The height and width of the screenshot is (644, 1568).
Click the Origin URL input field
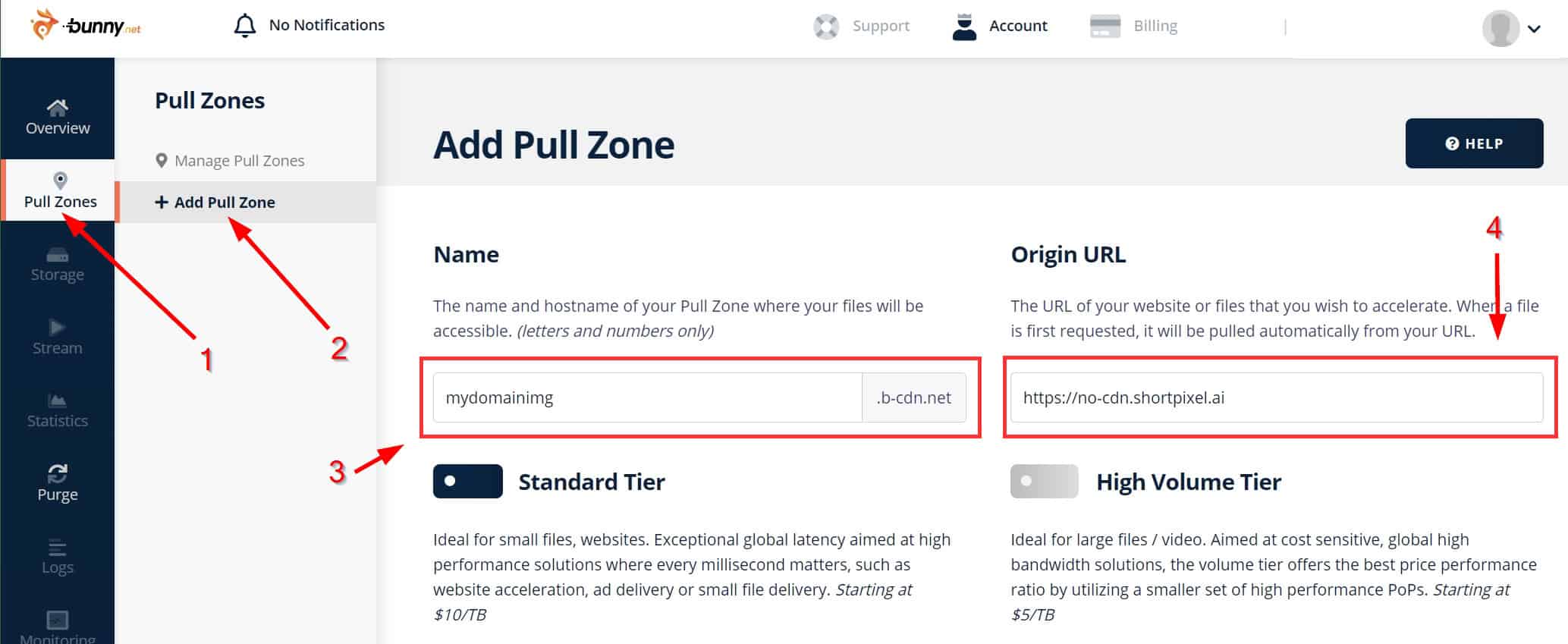tap(1276, 397)
